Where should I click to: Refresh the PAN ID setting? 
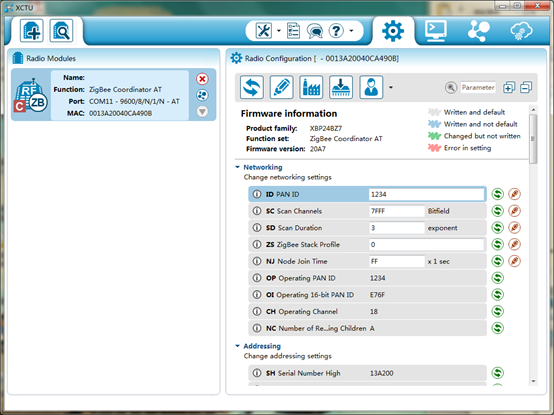[x=497, y=194]
